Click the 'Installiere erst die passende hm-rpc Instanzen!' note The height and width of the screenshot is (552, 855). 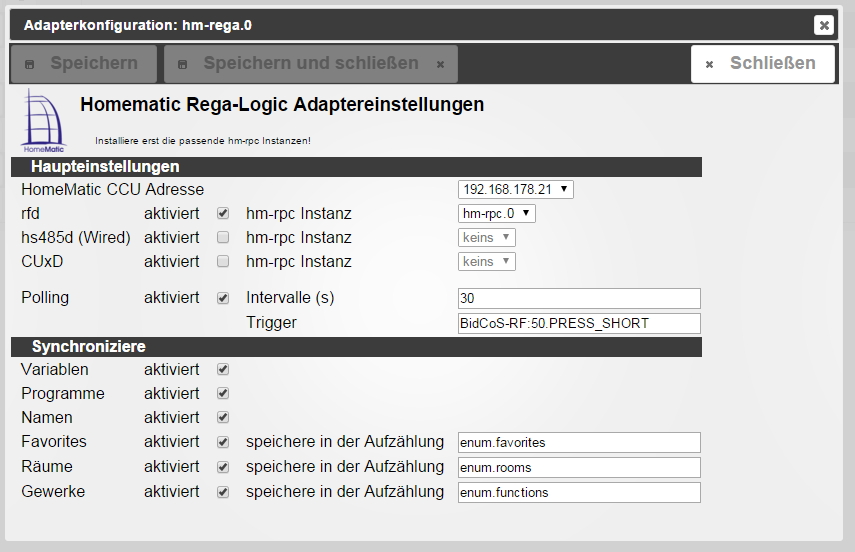pos(203,141)
